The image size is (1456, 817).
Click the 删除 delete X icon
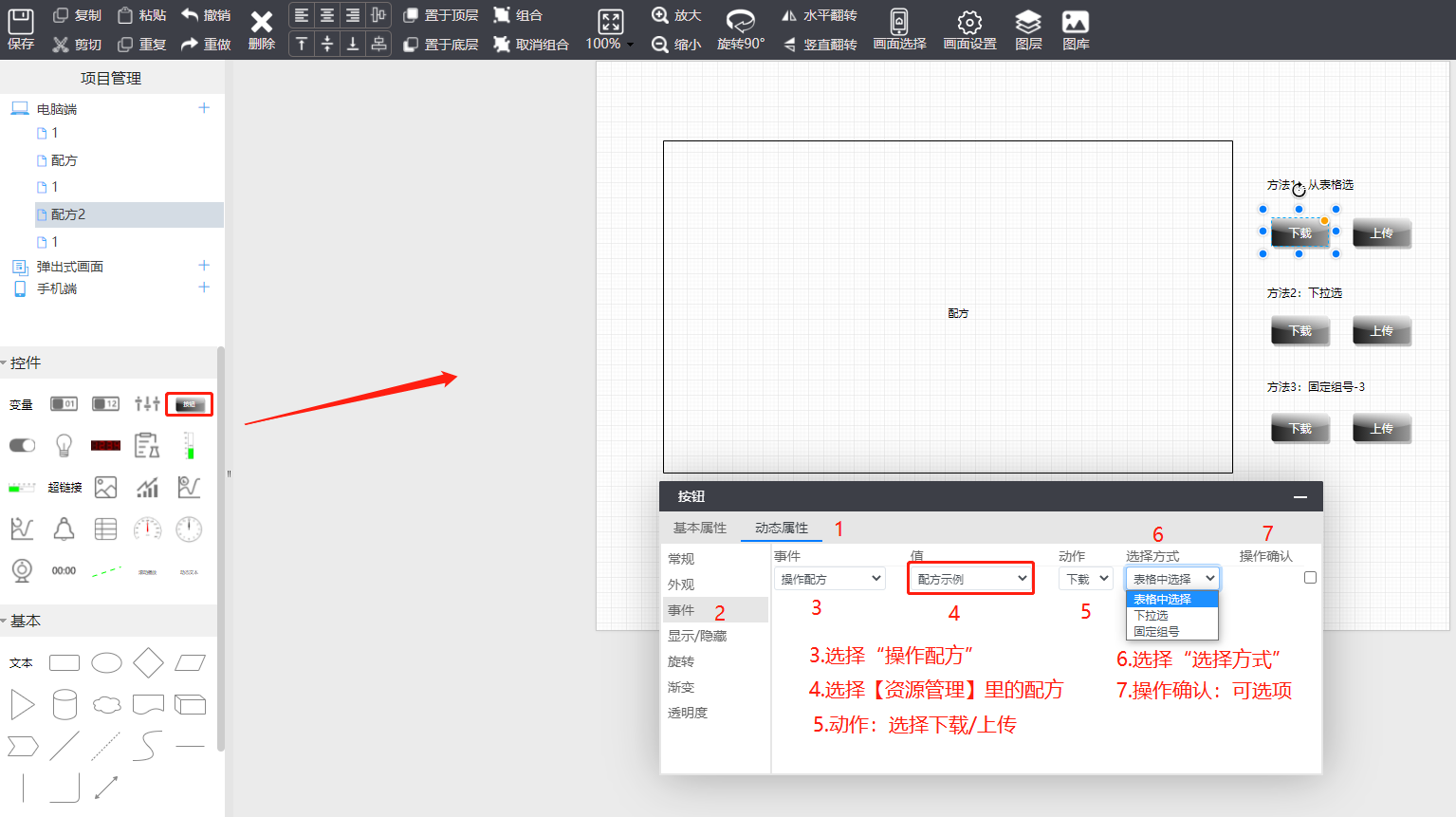[261, 29]
